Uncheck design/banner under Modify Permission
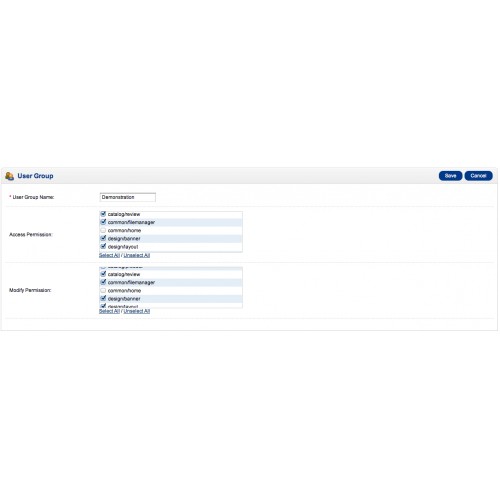Viewport: 500px width, 500px height. [x=103, y=299]
